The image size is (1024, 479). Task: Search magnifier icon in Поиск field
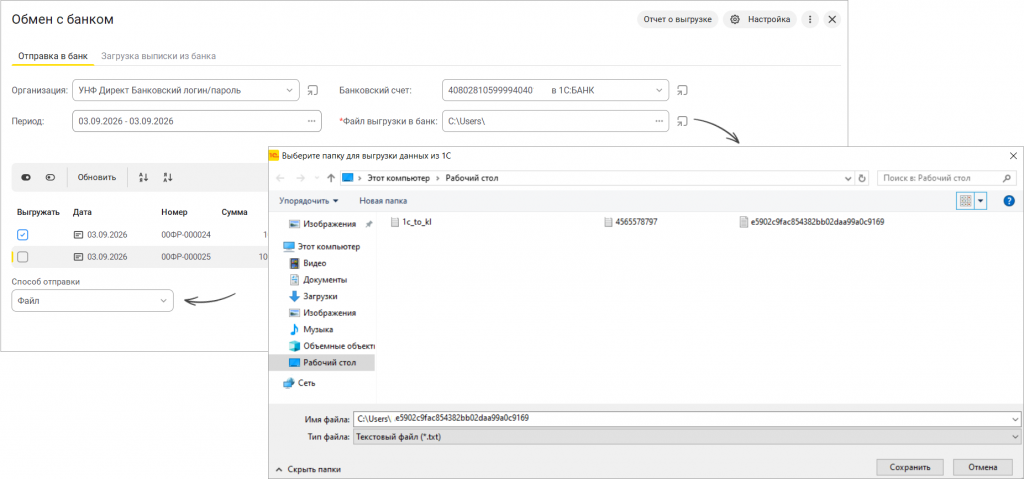1006,178
